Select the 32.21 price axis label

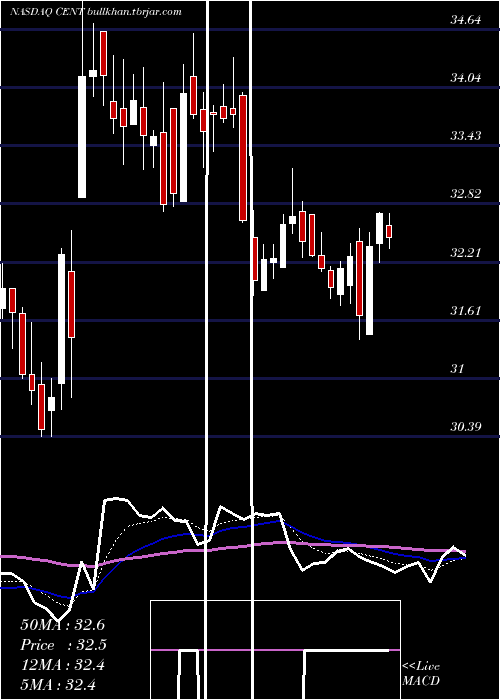[x=465, y=253]
